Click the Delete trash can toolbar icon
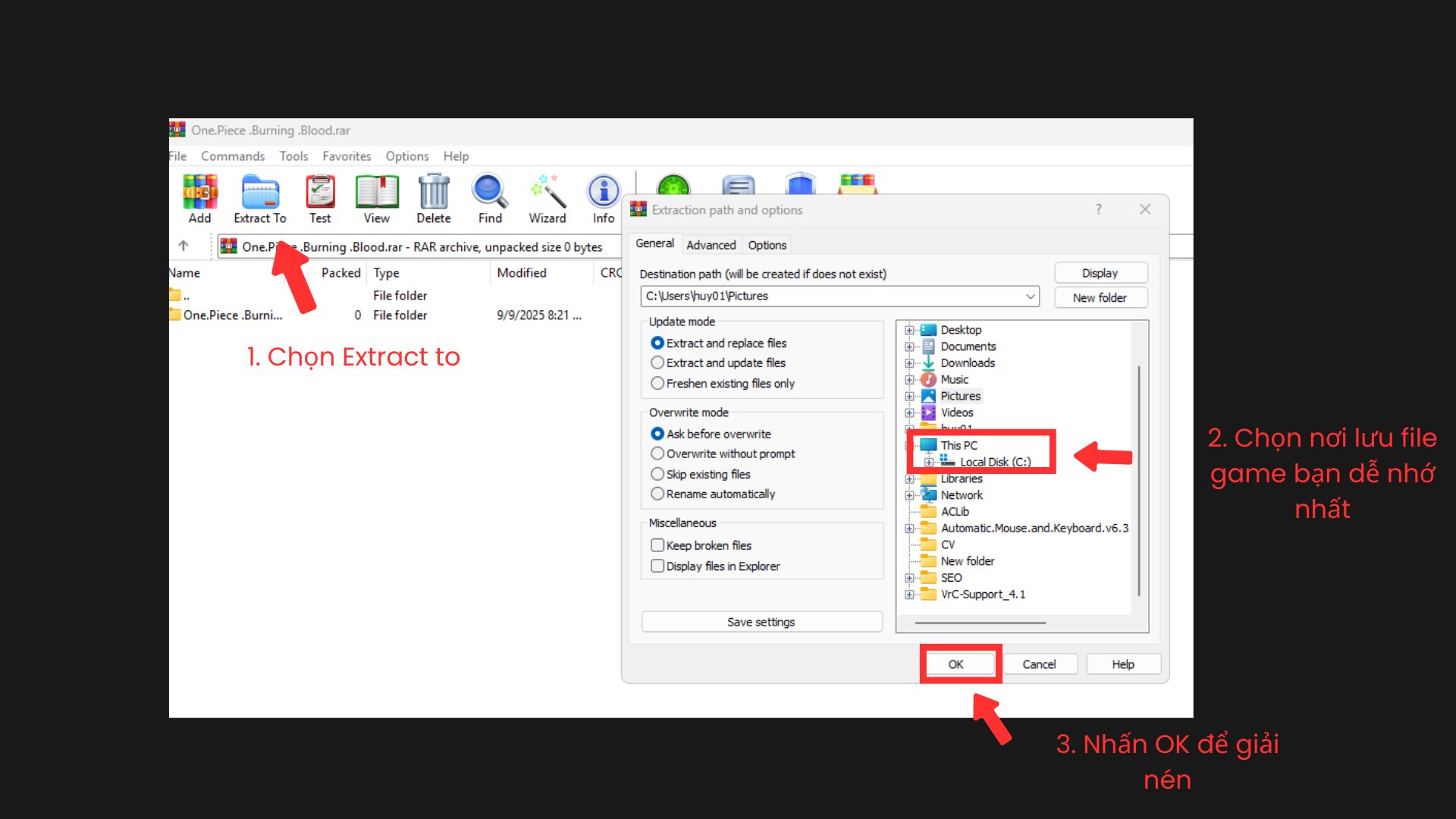1456x819 pixels. pos(434,192)
